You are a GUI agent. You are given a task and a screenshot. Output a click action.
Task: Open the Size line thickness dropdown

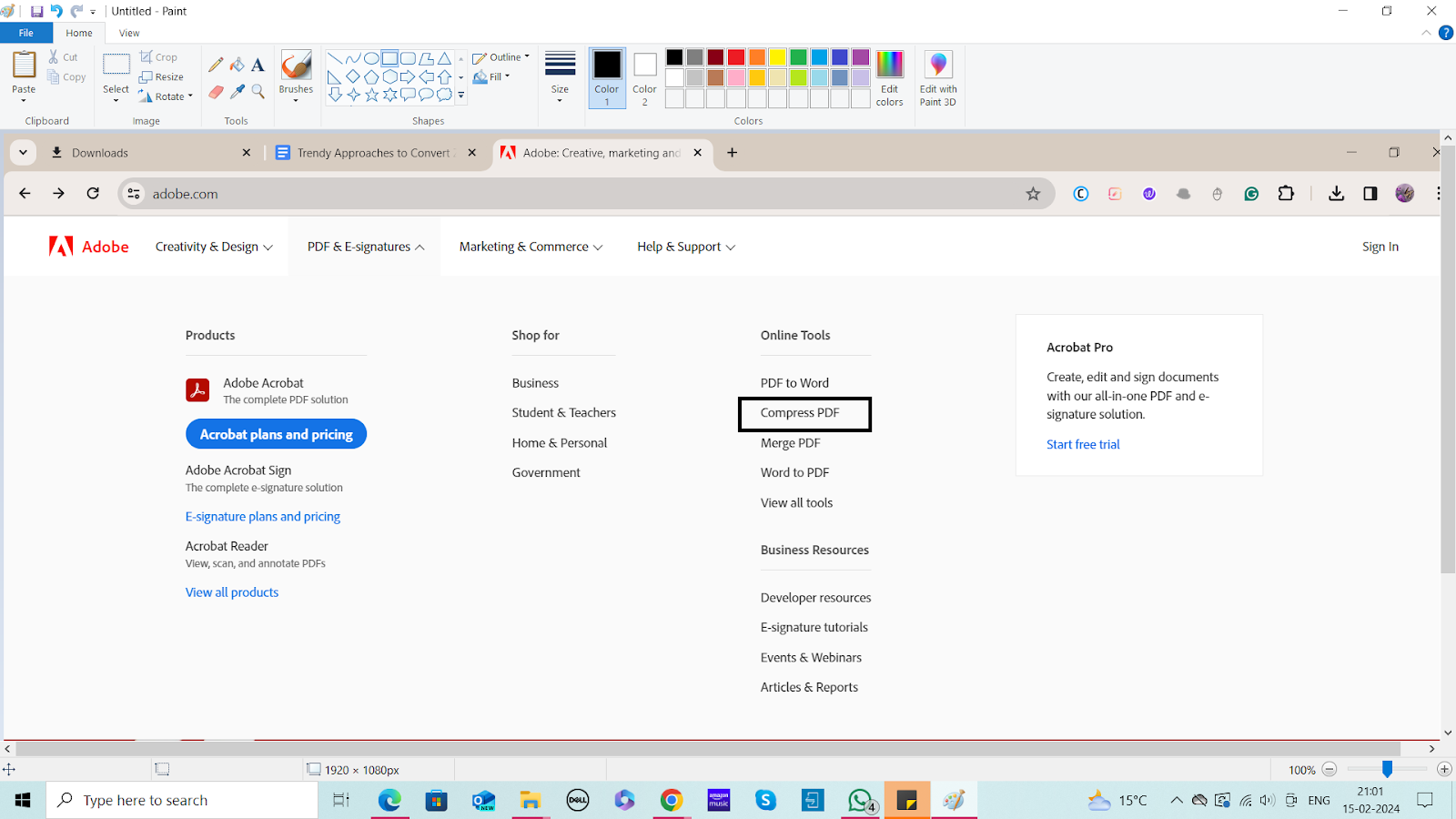560,77
